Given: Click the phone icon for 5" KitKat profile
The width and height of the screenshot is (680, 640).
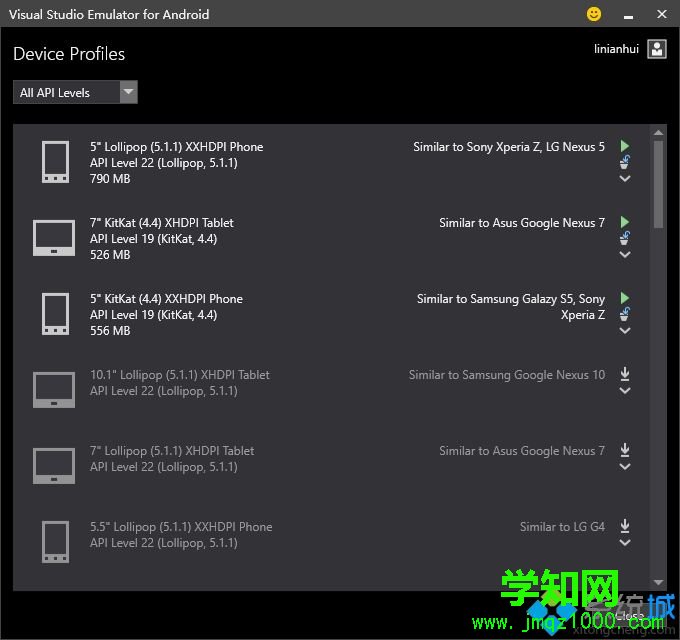Looking at the screenshot, I should (x=55, y=314).
